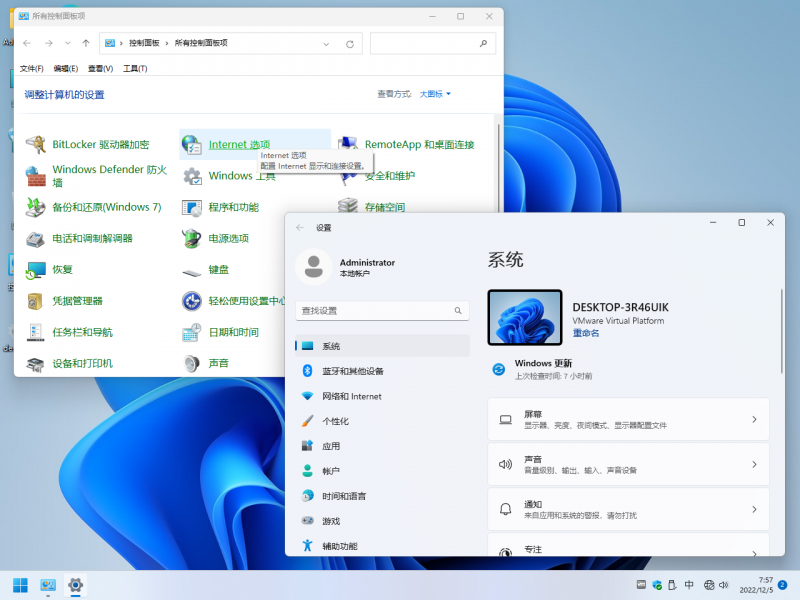Select 时间和语言 in Settings sidebar
This screenshot has width=800, height=600.
coord(382,496)
